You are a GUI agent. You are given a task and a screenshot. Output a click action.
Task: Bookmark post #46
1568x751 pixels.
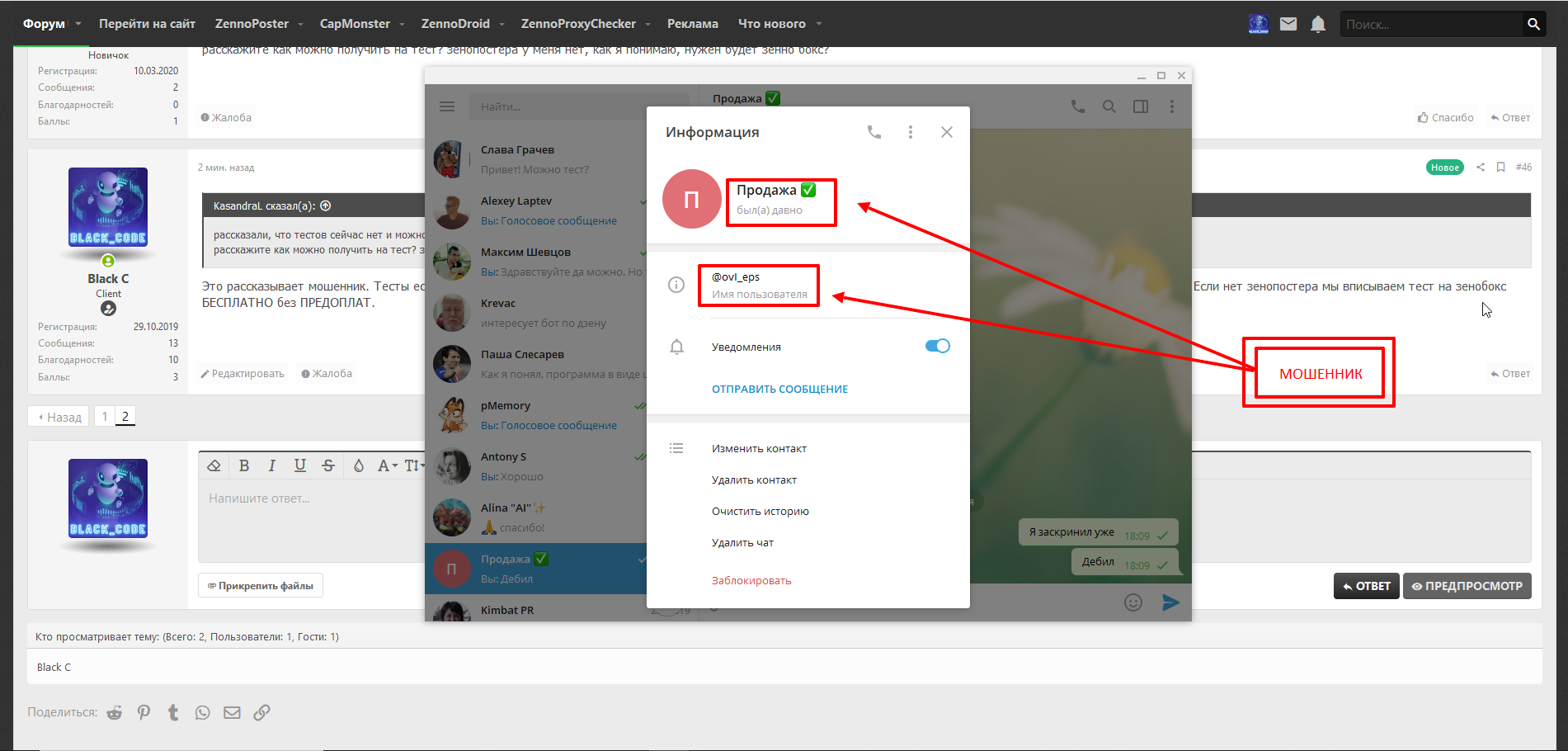[x=1501, y=168]
